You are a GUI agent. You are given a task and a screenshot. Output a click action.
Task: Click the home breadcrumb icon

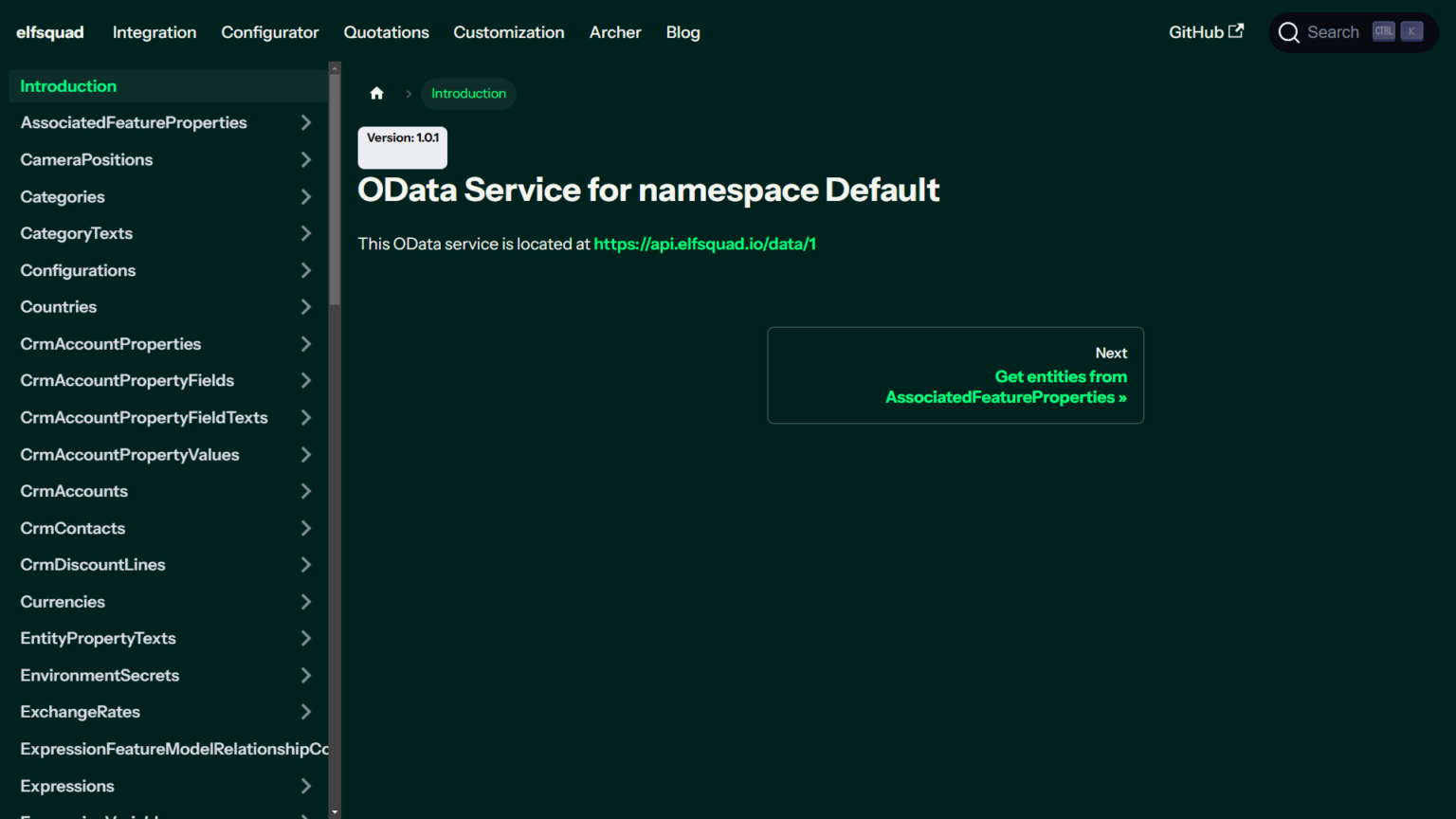click(376, 93)
